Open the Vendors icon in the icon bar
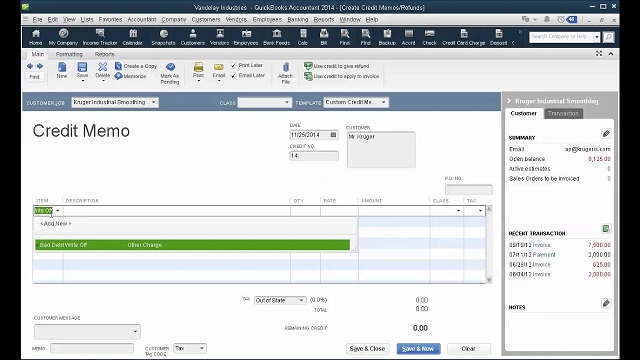 (220, 37)
